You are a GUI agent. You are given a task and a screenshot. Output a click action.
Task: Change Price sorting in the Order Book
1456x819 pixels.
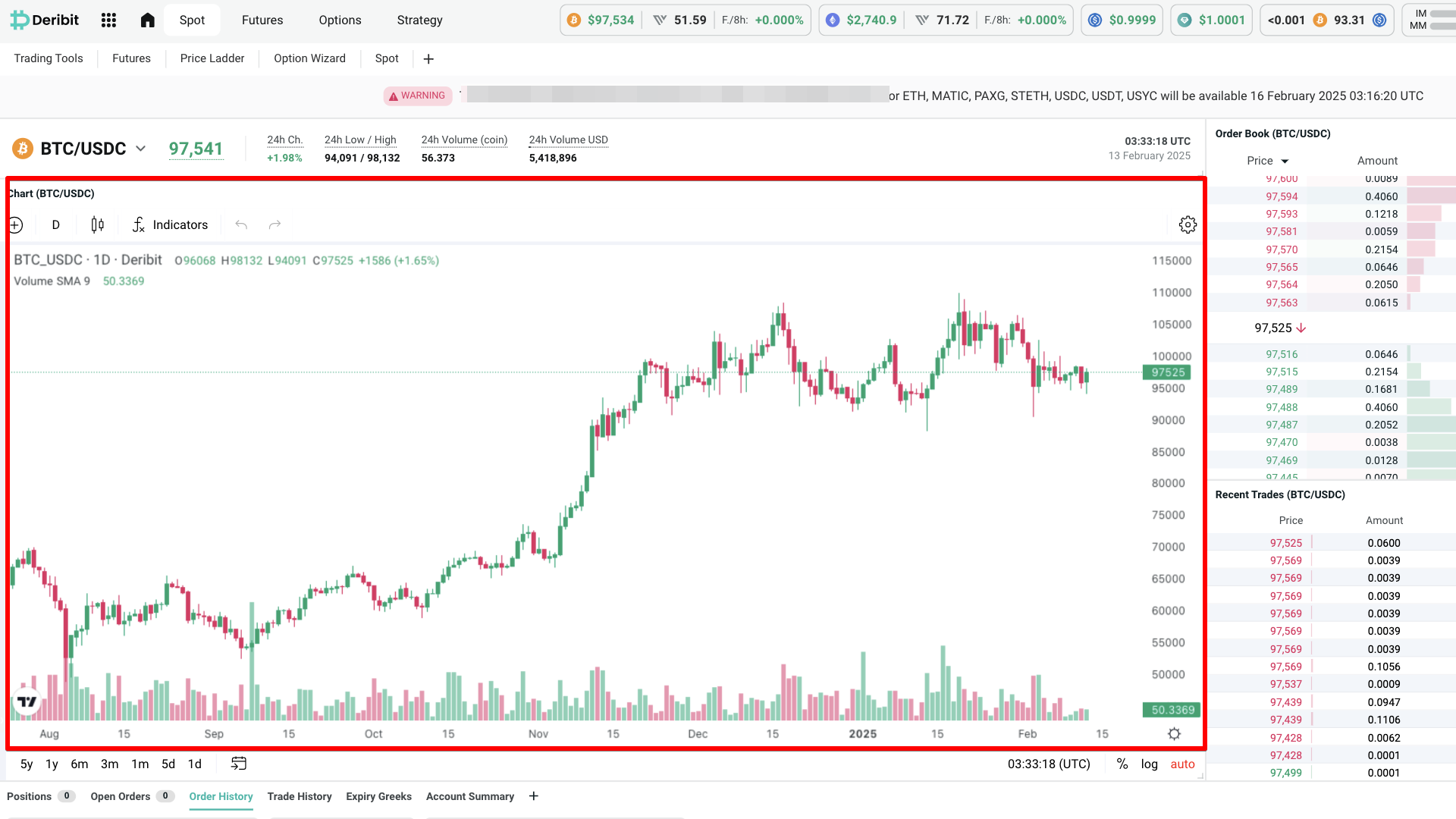[1266, 160]
